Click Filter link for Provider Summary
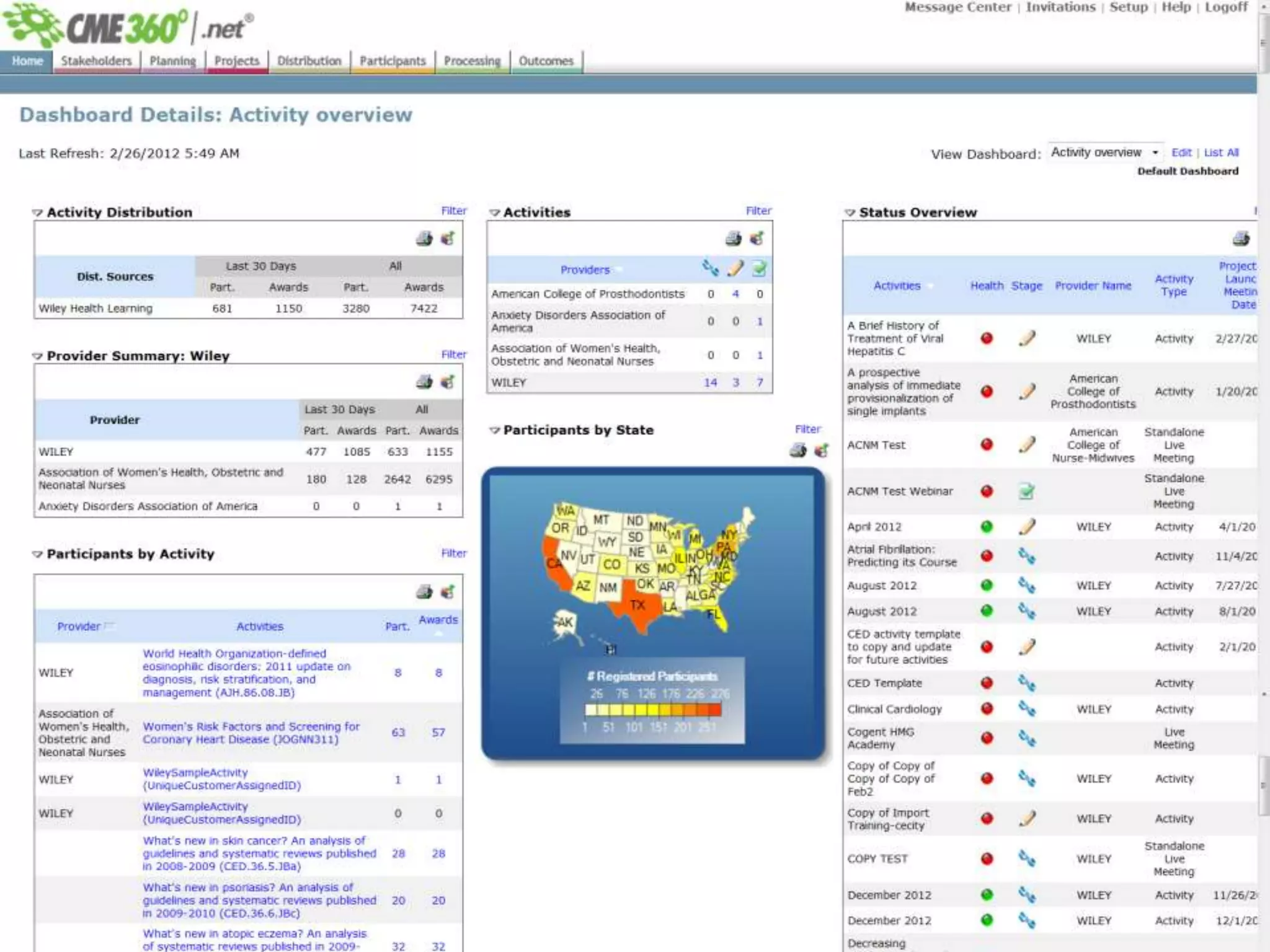1270x952 pixels. click(453, 355)
